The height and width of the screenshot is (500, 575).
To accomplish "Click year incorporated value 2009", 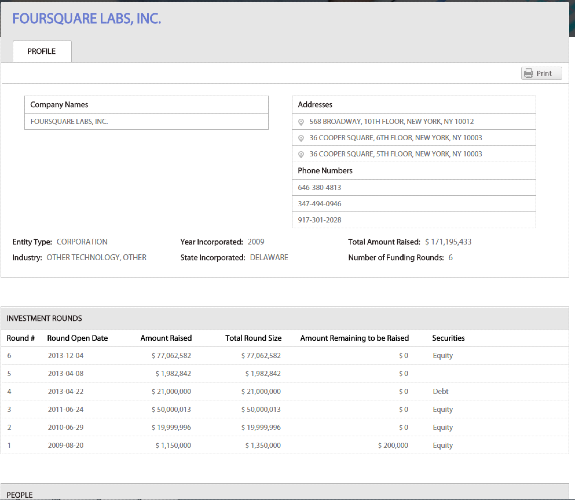I will (x=256, y=242).
